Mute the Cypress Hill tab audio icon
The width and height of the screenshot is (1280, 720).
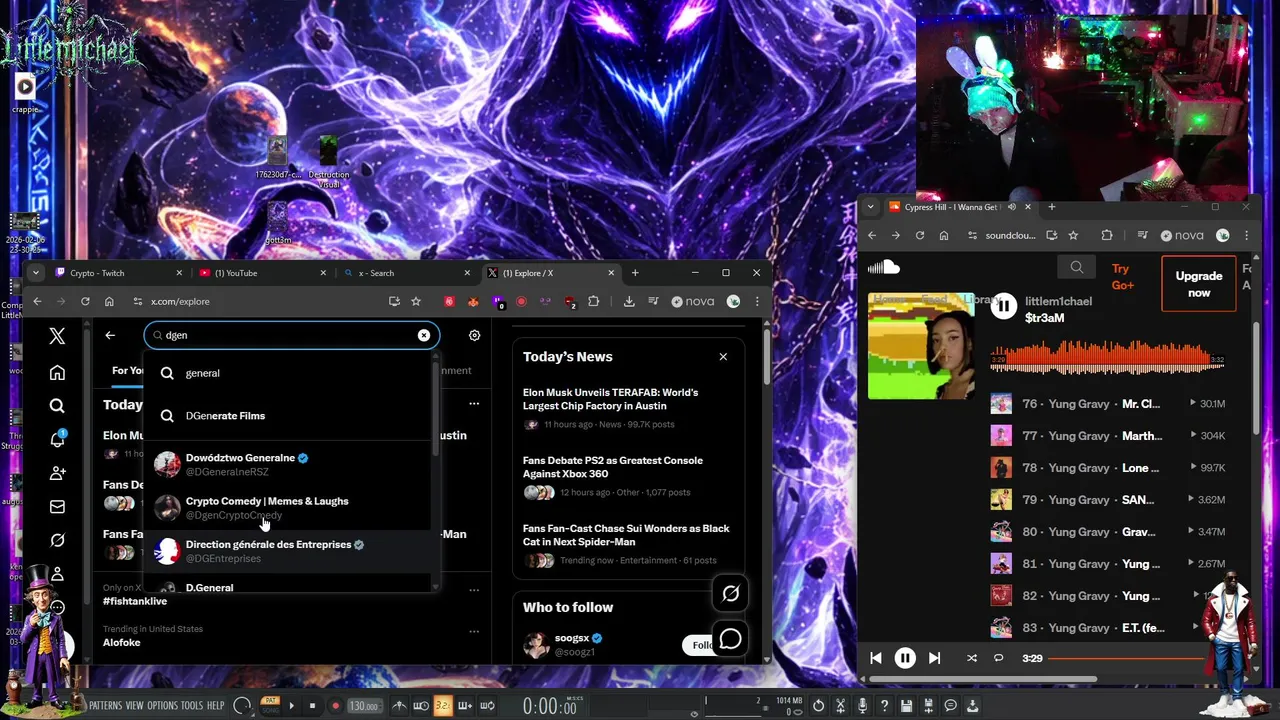point(1012,207)
